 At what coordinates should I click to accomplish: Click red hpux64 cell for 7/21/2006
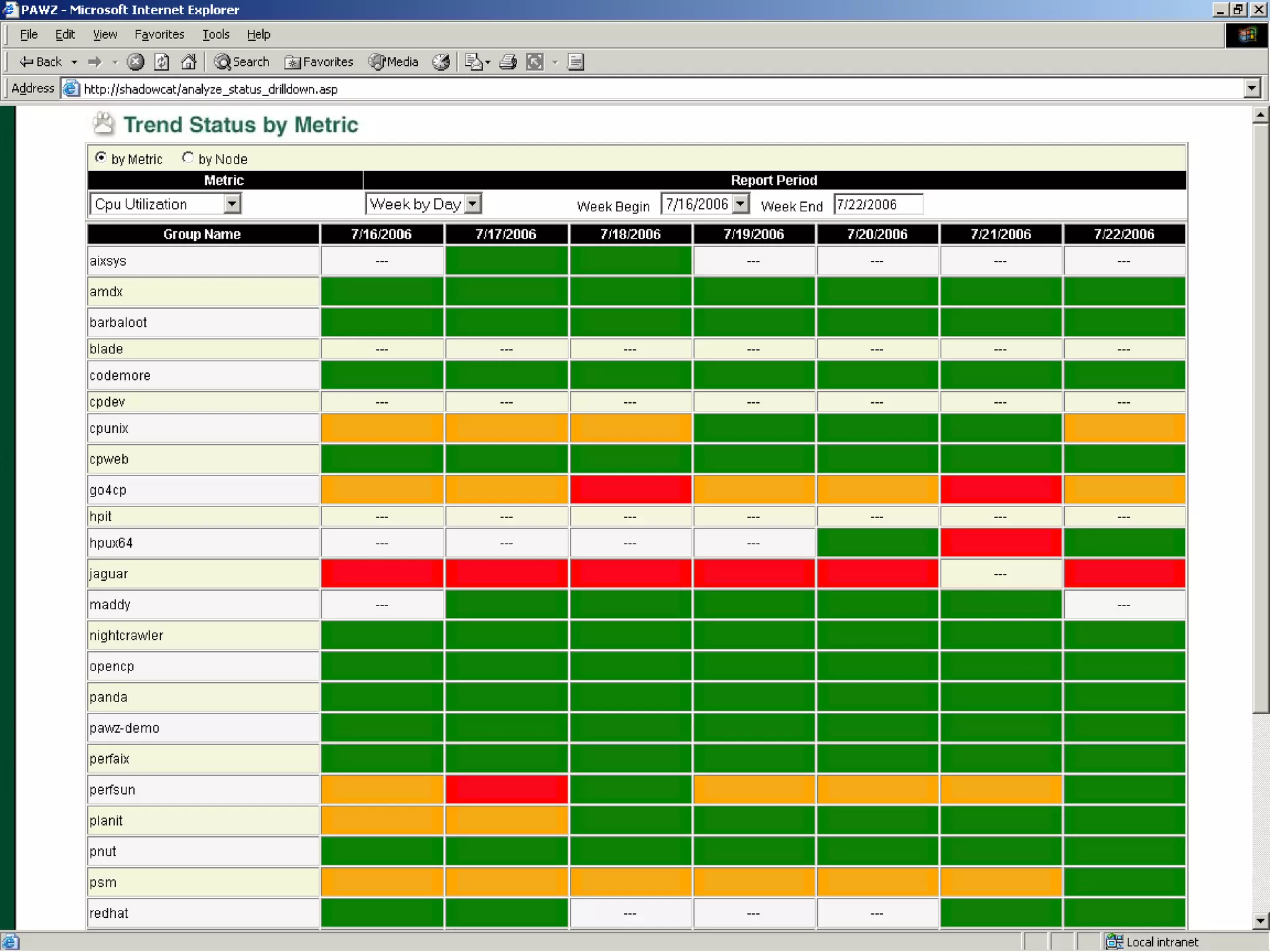tap(1000, 544)
